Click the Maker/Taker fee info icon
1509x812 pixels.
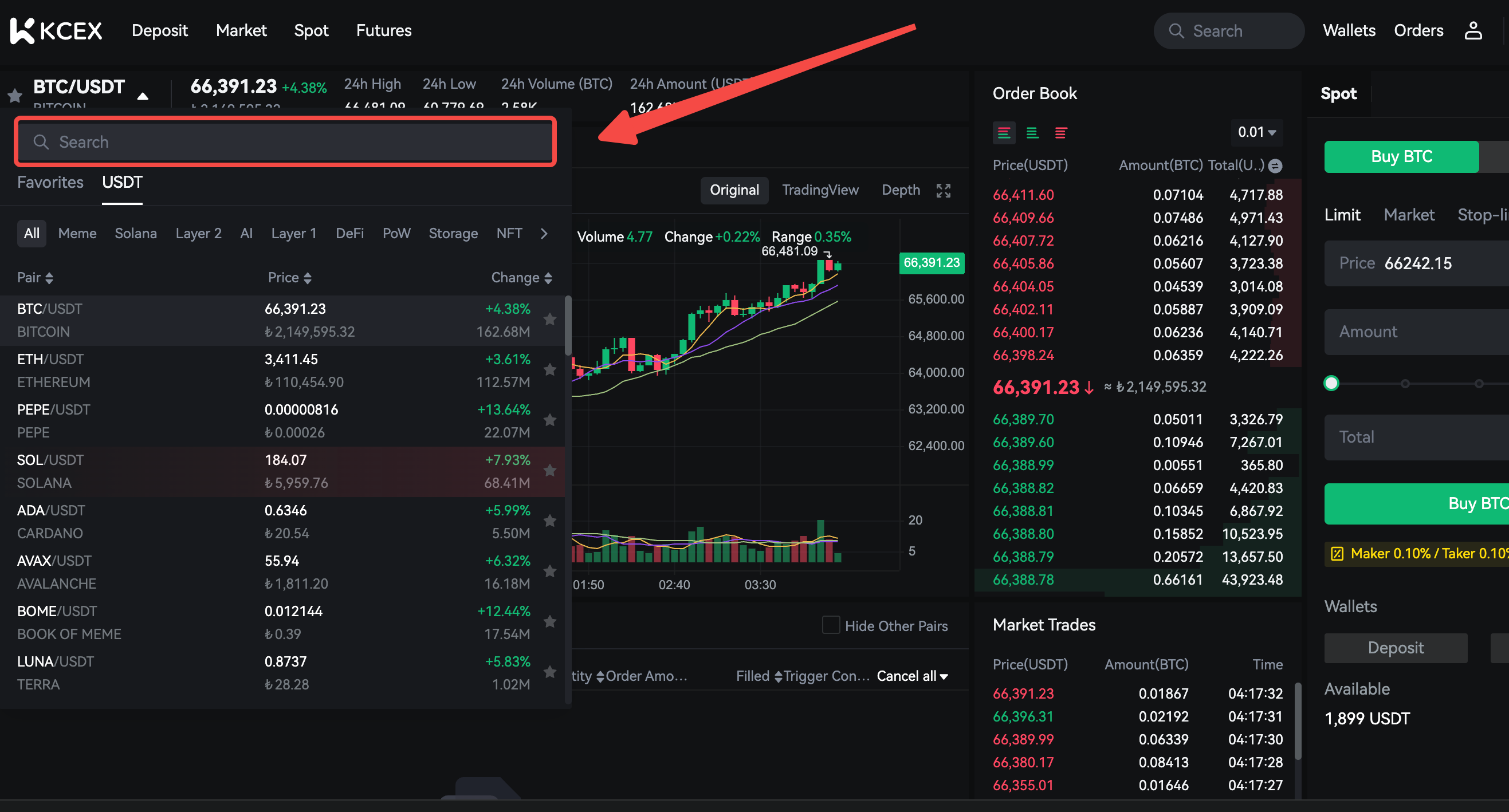pyautogui.click(x=1337, y=554)
